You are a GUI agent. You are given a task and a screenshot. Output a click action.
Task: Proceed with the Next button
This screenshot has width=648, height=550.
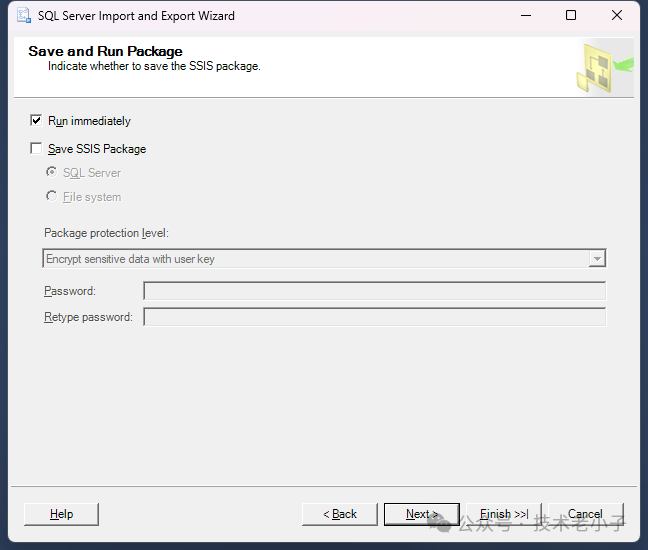422,514
